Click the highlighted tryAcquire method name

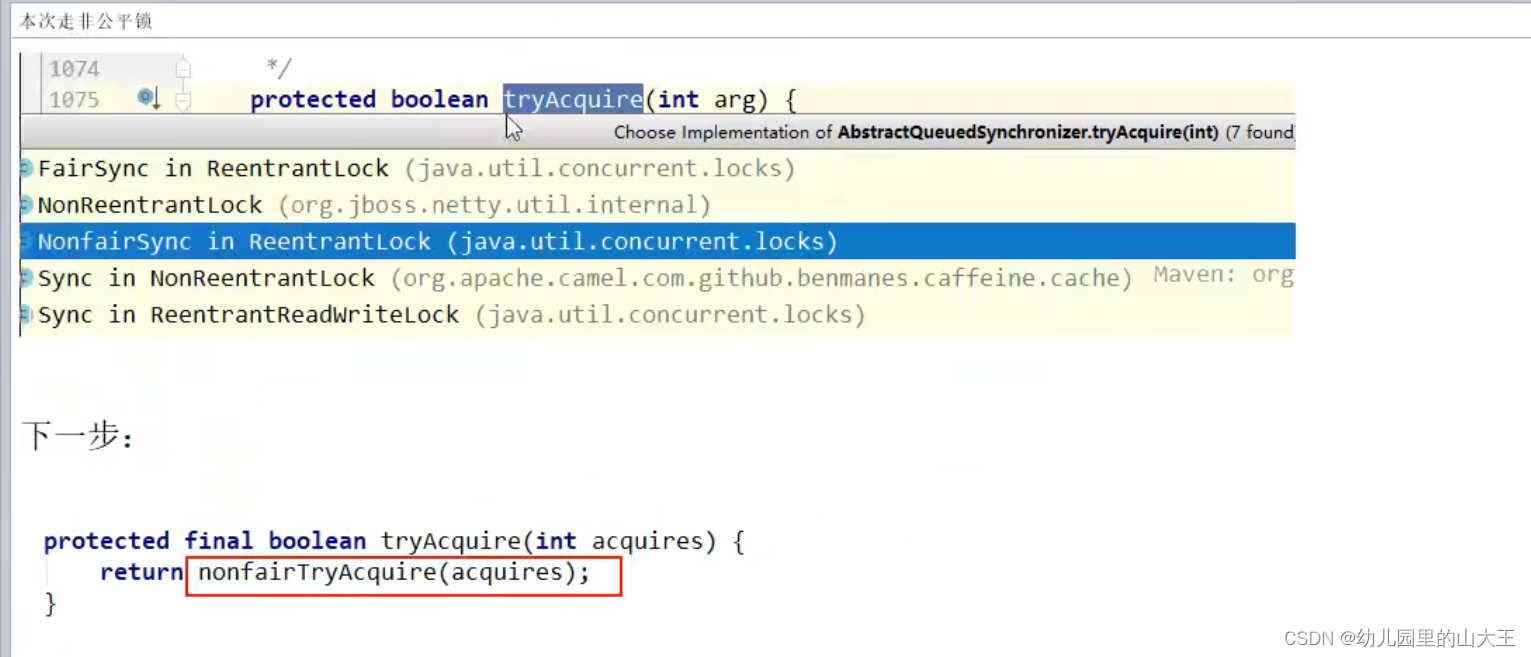[573, 99]
